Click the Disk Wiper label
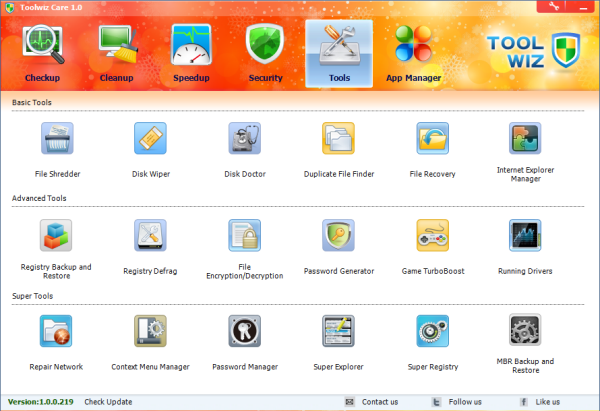The width and height of the screenshot is (600, 411). [151, 174]
